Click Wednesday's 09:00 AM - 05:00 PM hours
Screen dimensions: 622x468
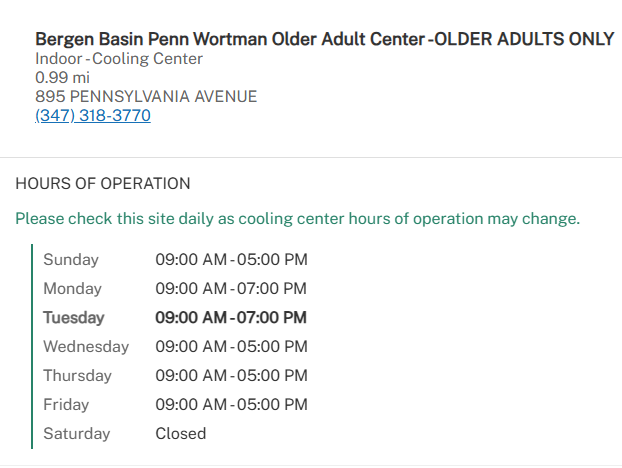tap(231, 347)
